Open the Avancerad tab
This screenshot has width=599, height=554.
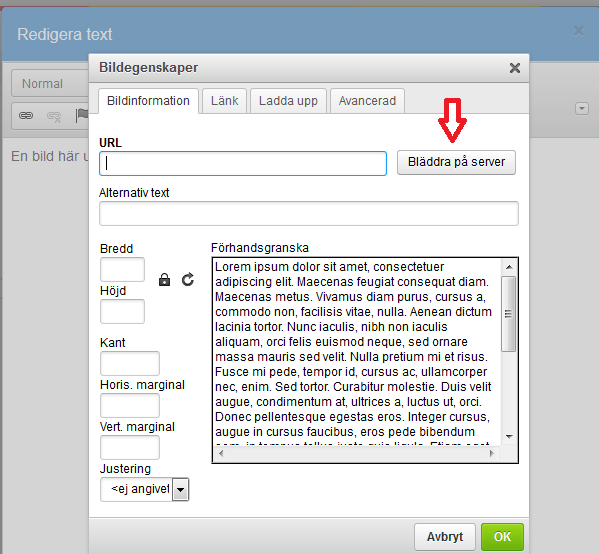tap(367, 101)
